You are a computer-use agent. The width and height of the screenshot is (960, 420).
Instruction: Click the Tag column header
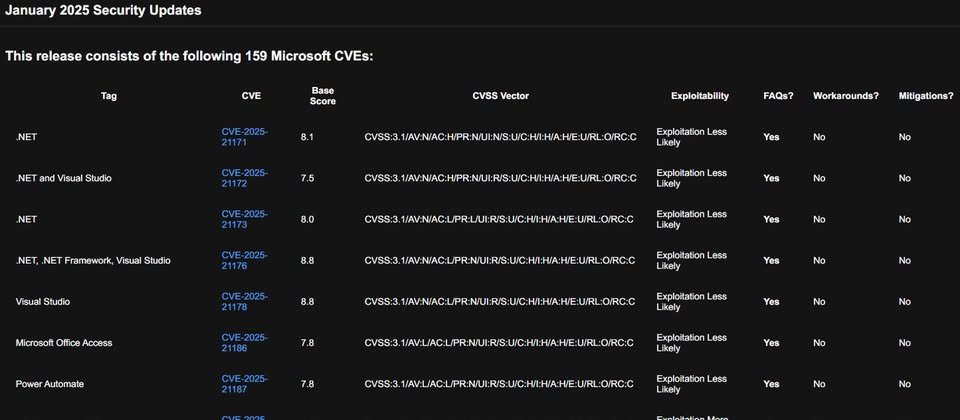click(x=109, y=96)
